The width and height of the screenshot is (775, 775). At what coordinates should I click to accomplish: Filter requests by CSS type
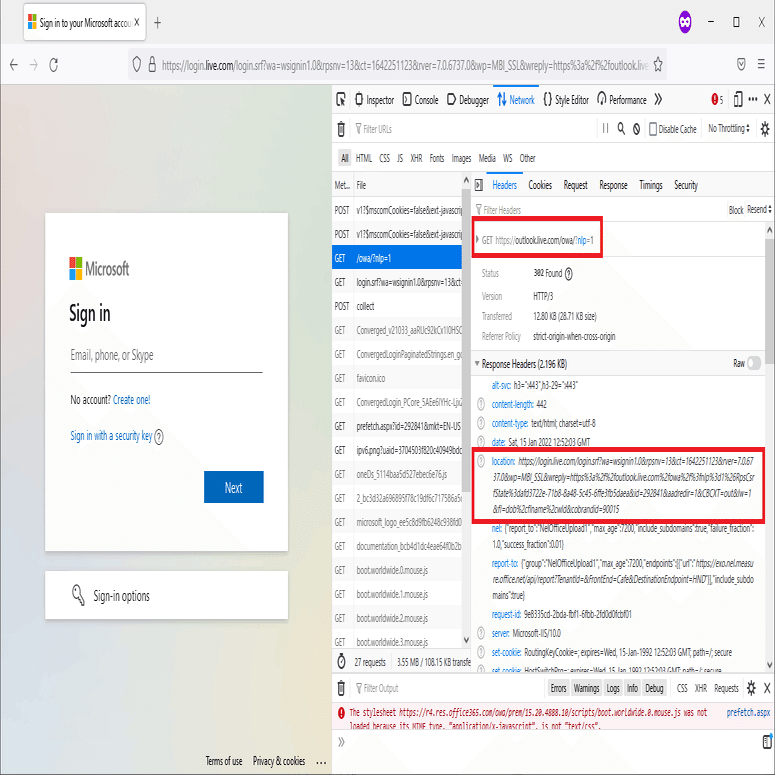click(385, 158)
